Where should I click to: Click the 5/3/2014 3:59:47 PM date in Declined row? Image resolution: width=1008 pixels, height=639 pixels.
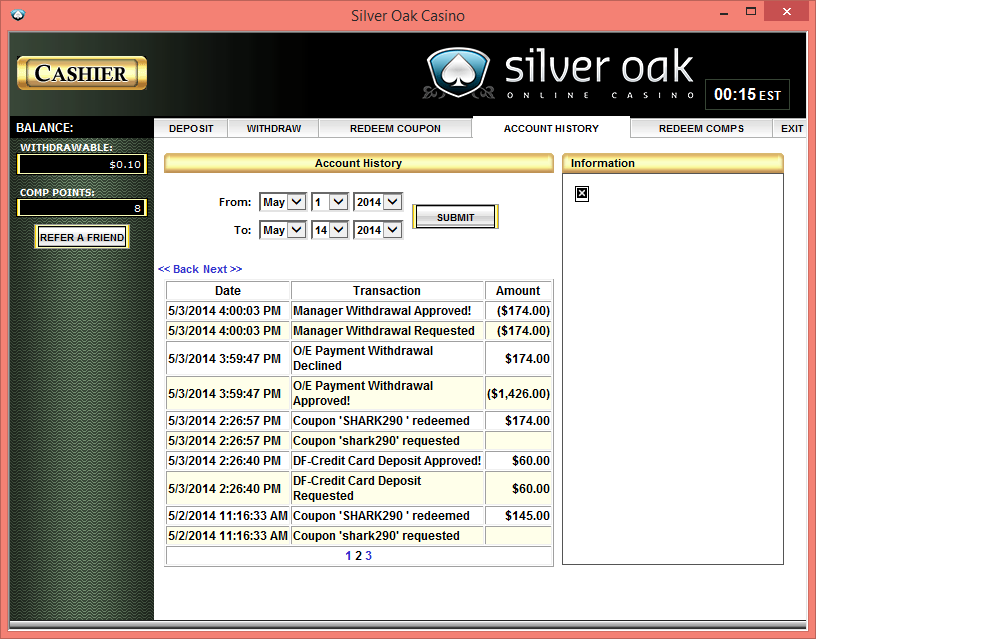tap(228, 358)
